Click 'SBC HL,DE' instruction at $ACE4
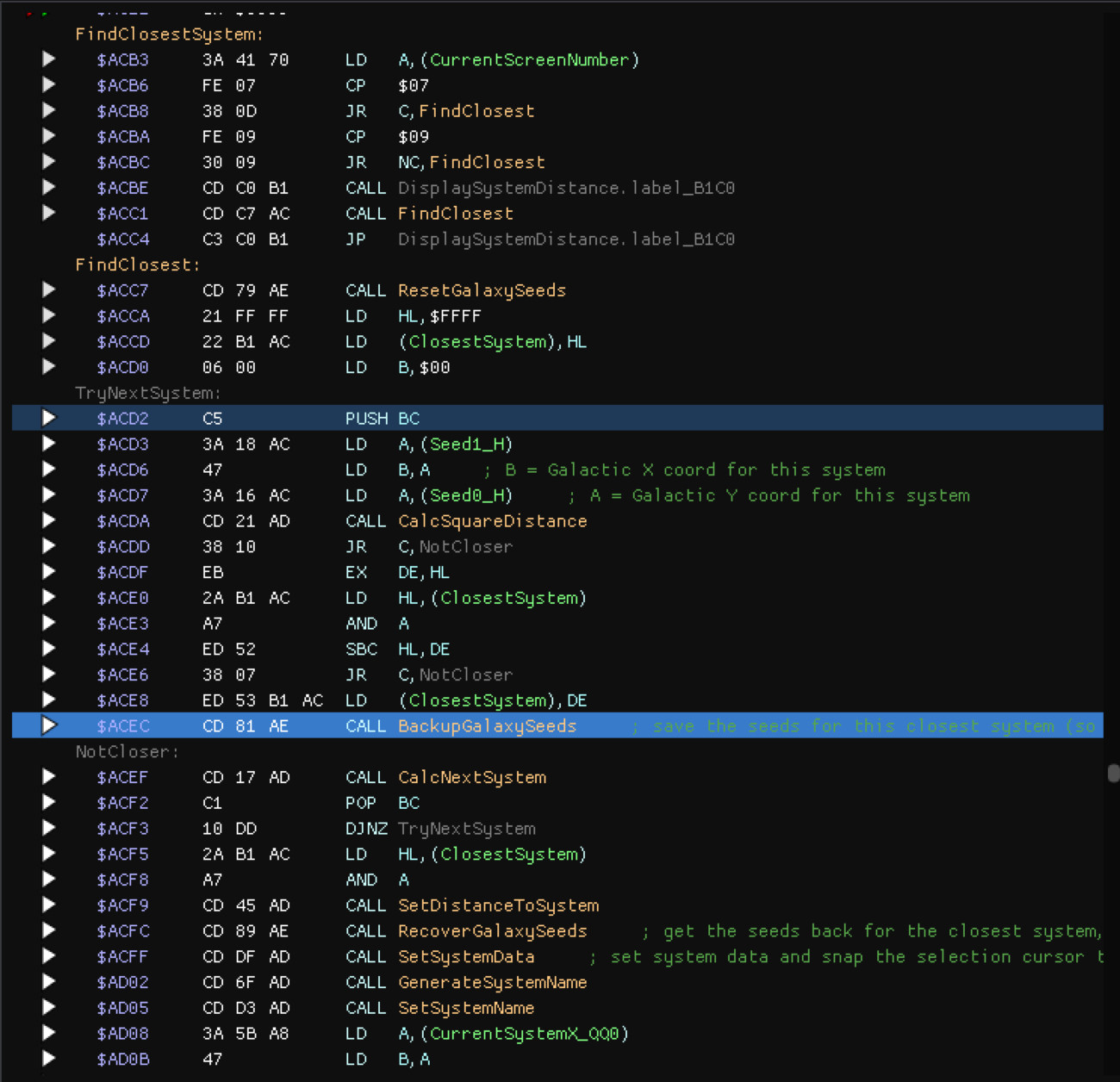 (398, 649)
